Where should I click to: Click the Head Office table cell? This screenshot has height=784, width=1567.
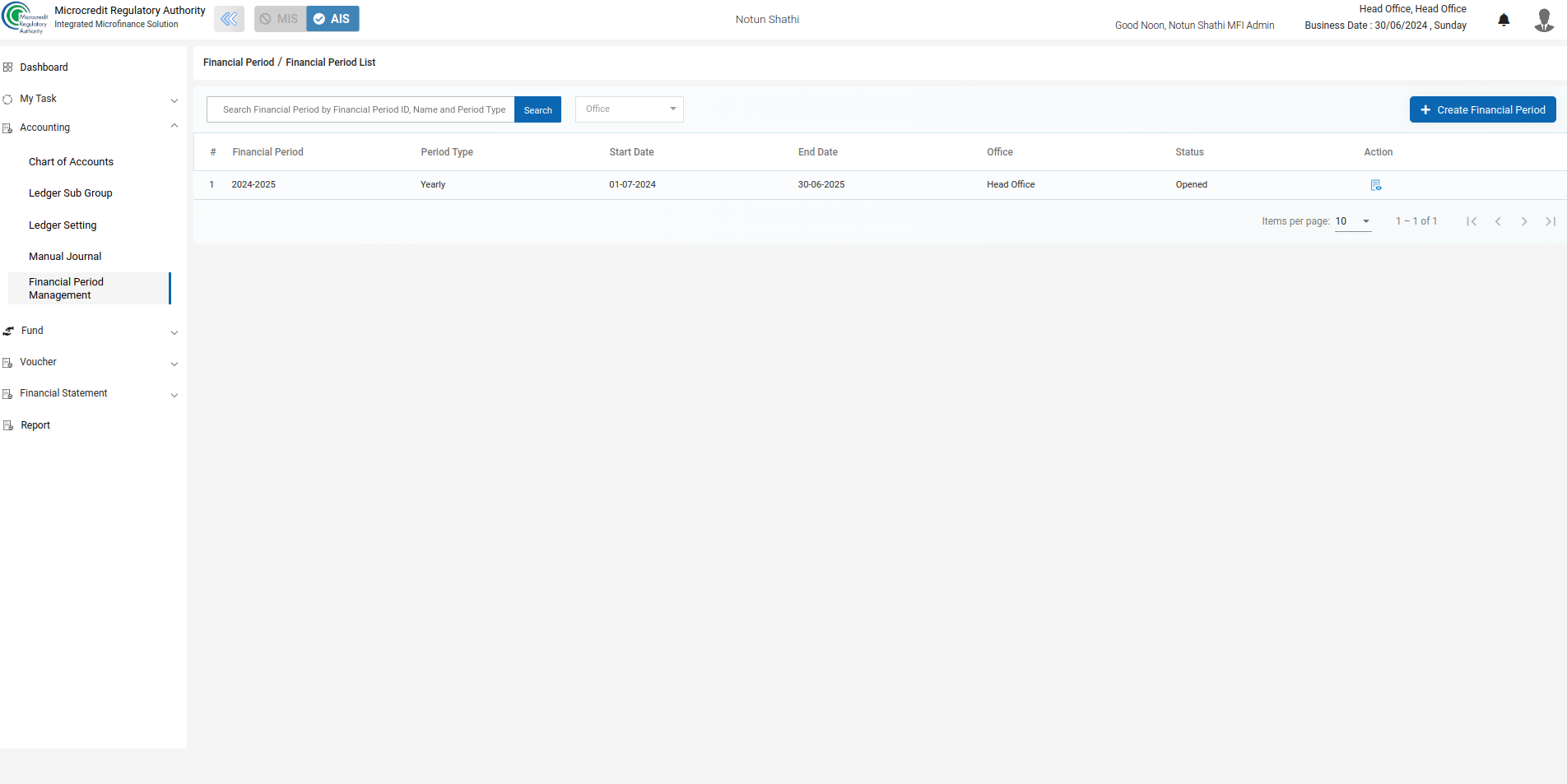1011,185
